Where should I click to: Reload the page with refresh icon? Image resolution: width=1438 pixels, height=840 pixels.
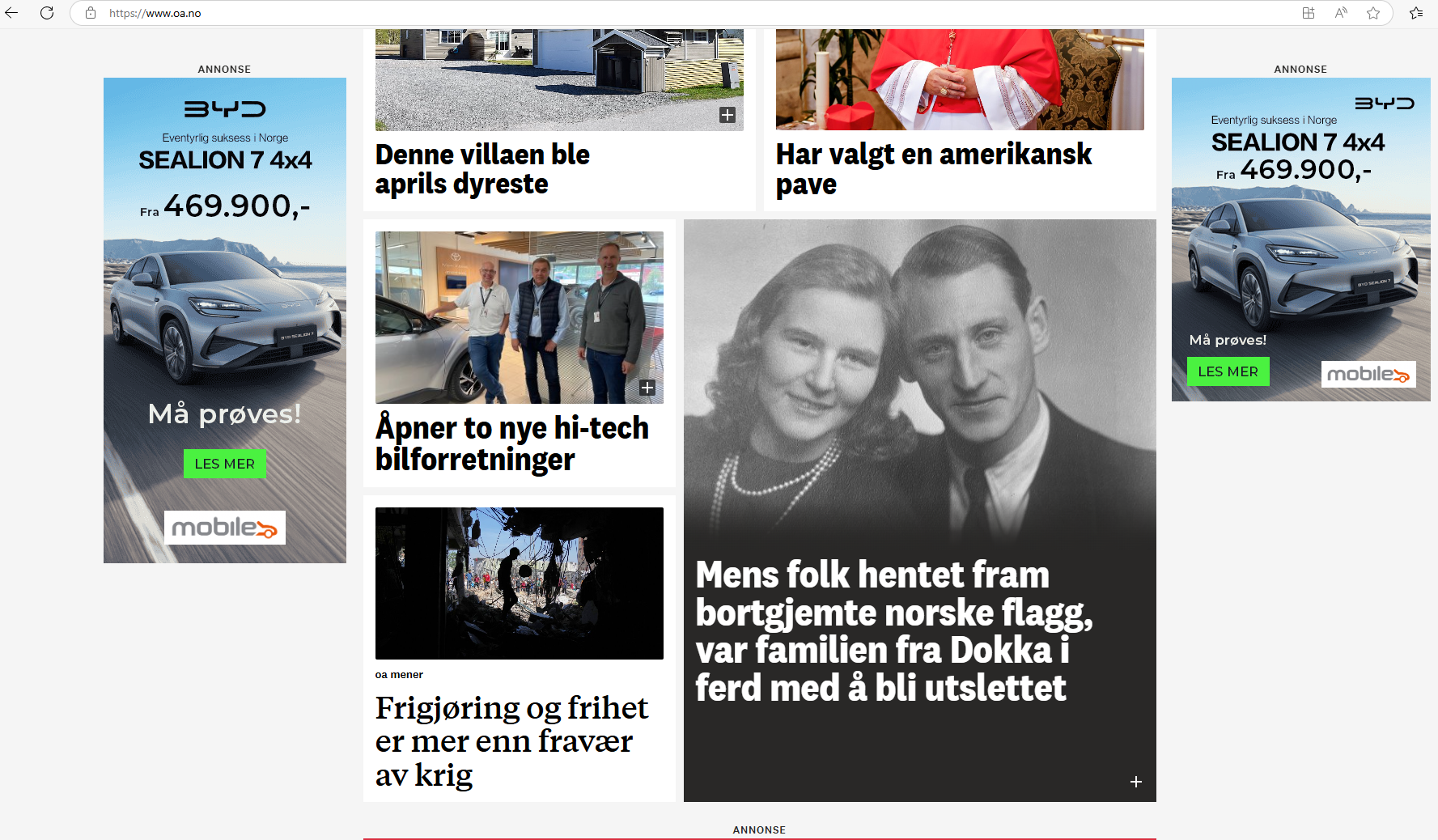click(47, 13)
